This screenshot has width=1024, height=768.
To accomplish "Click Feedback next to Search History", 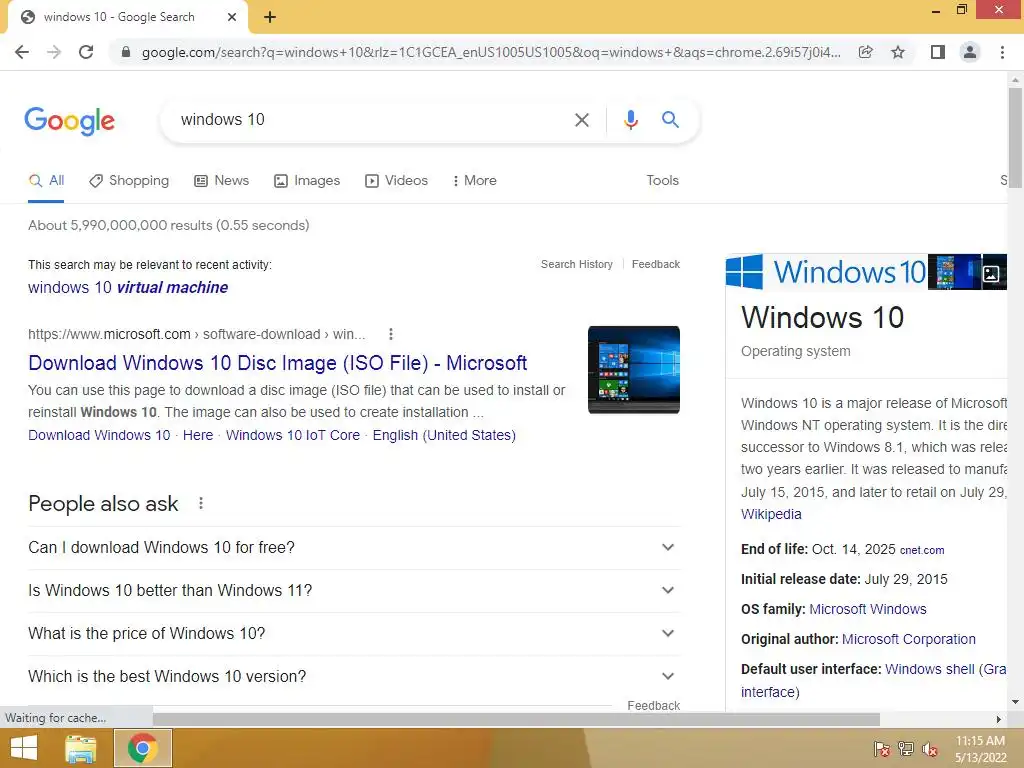I will [x=656, y=264].
